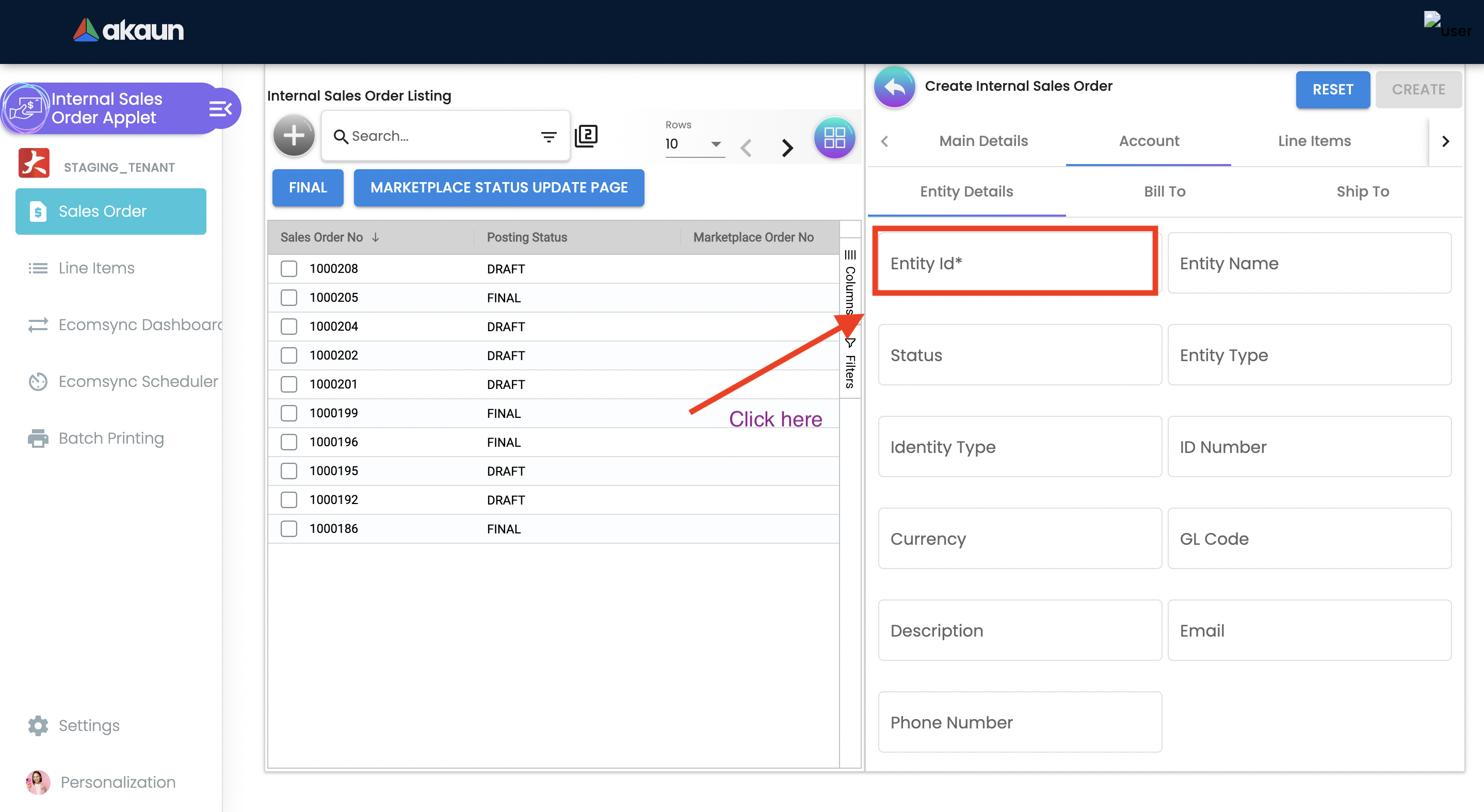Screen dimensions: 1484x812
Task: Check the row for order 1000186
Action: pyautogui.click(x=288, y=529)
